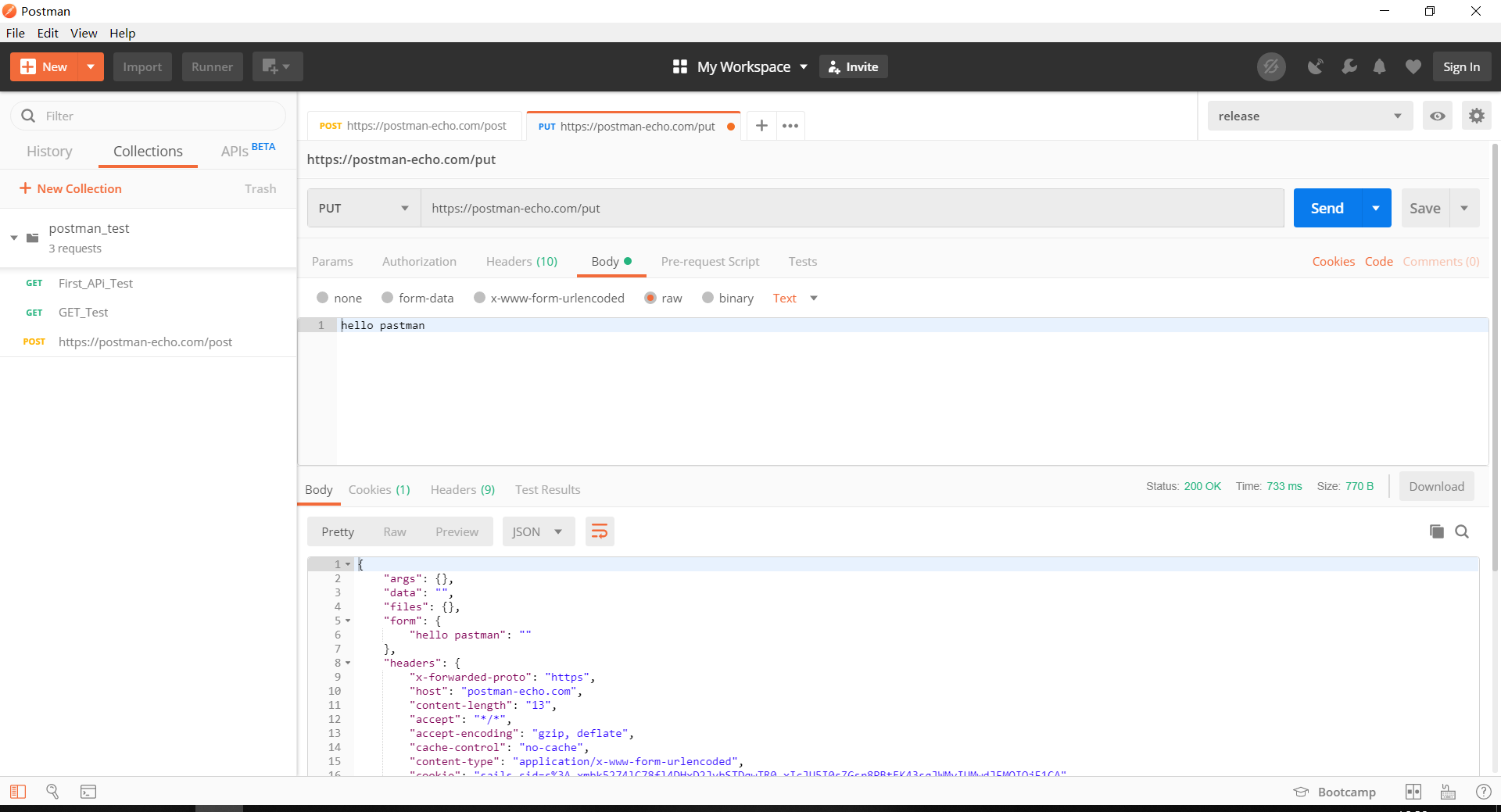Click the workspace grid icon
Screen dimensions: 1501x812
[680, 67]
